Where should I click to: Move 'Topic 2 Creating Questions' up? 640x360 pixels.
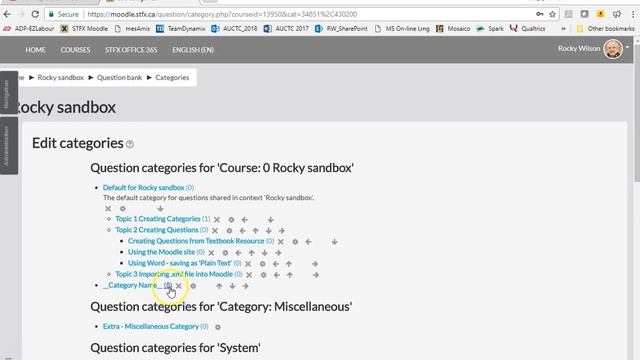255,231
